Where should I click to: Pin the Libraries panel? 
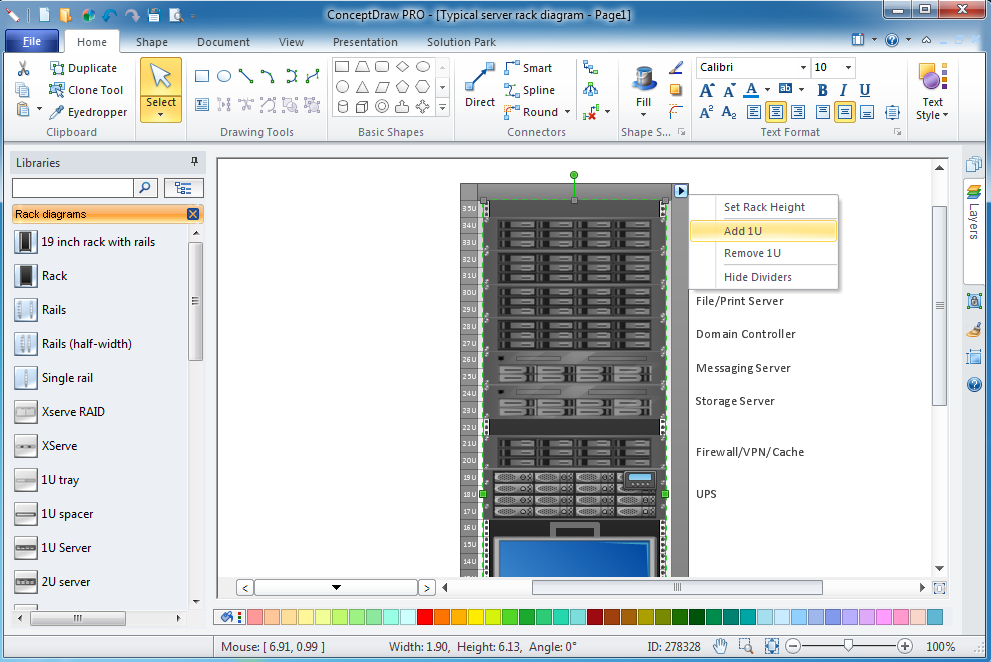194,162
